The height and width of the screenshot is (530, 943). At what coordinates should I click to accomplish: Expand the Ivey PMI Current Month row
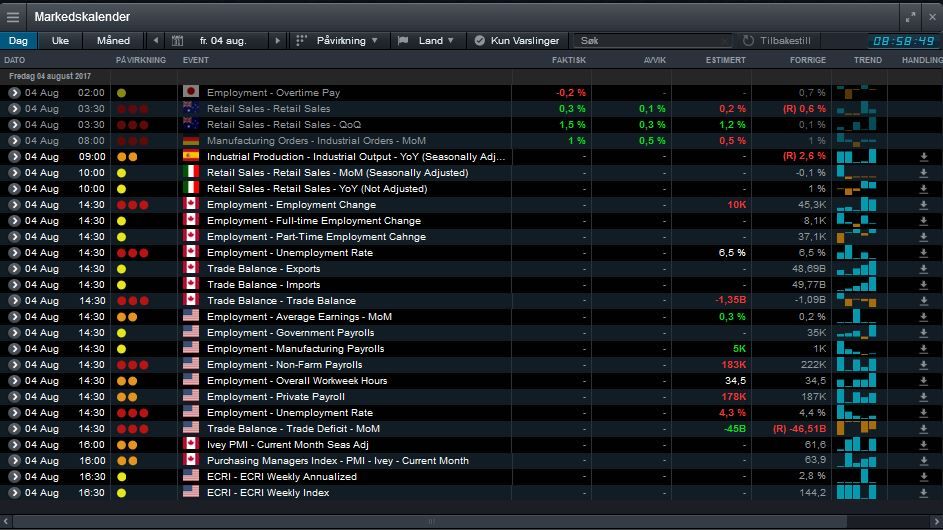point(14,445)
